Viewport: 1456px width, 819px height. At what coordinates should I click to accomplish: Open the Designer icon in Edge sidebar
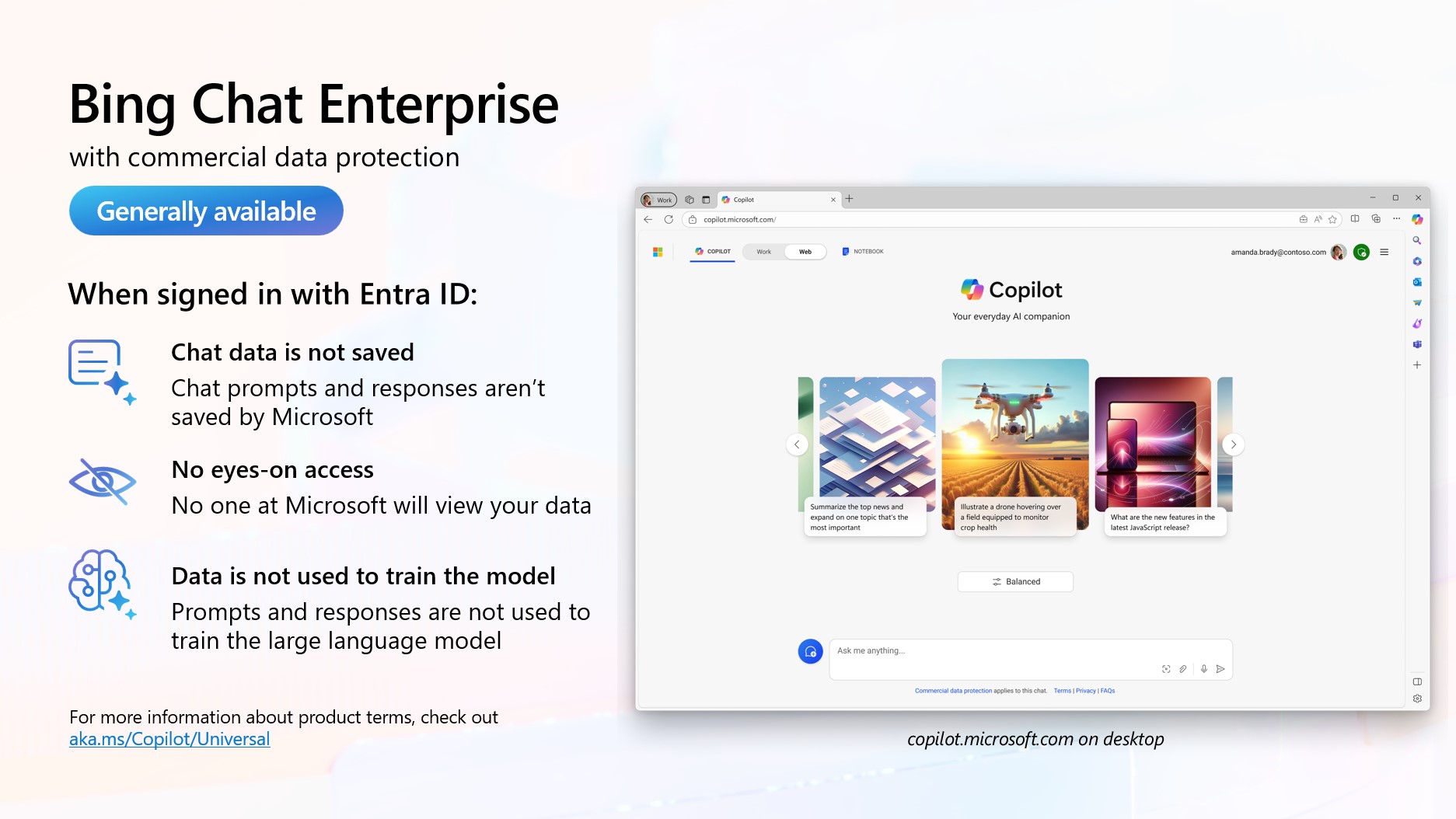point(1417,323)
